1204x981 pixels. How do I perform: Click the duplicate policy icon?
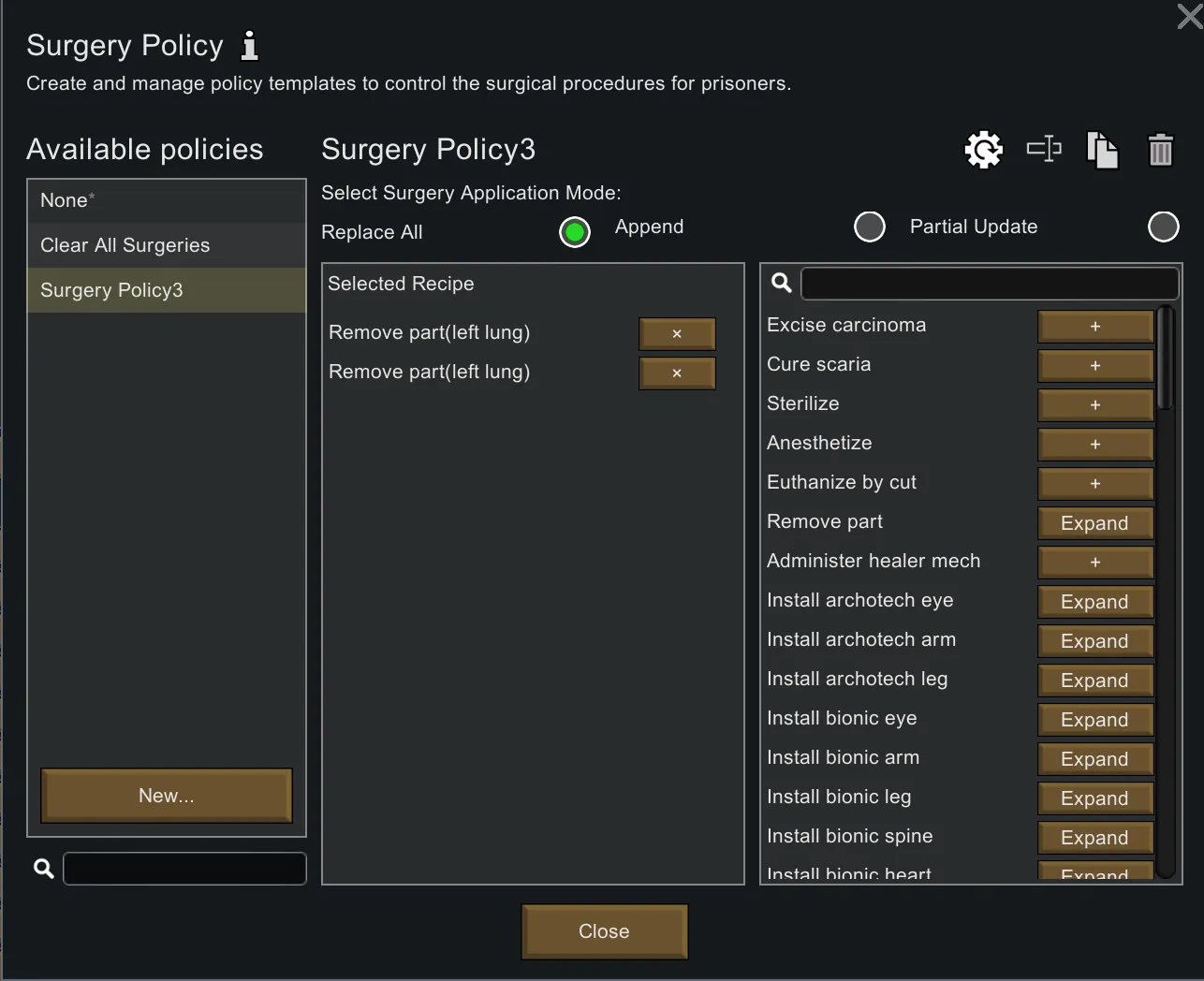pyautogui.click(x=1102, y=150)
